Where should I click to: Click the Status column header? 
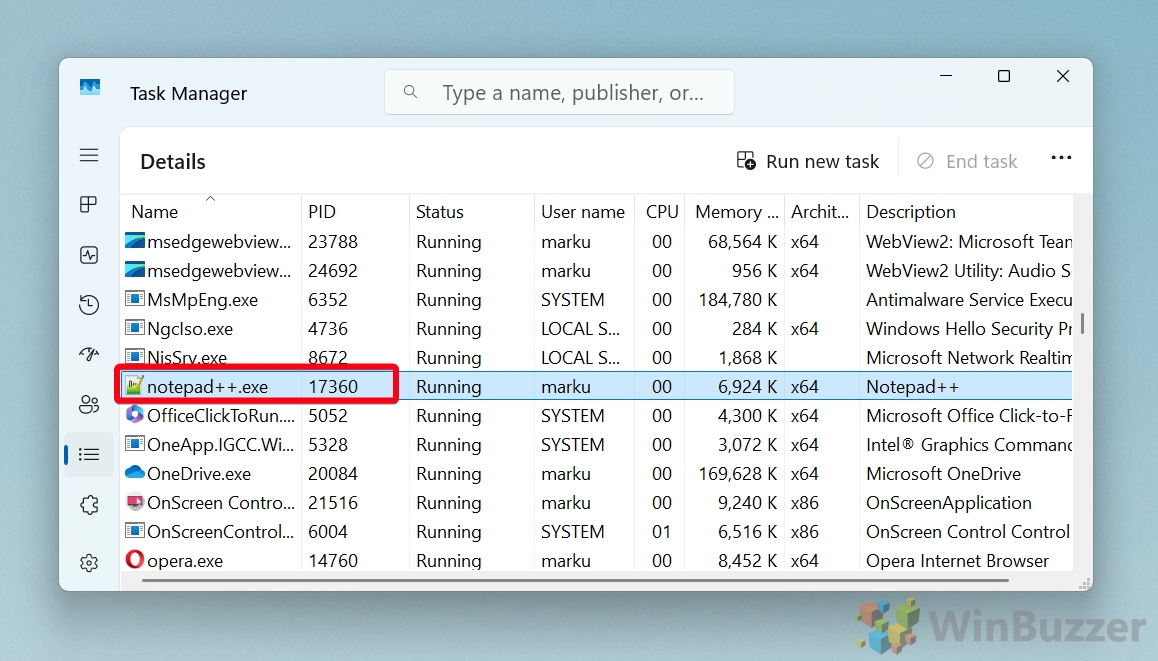pyautogui.click(x=440, y=212)
